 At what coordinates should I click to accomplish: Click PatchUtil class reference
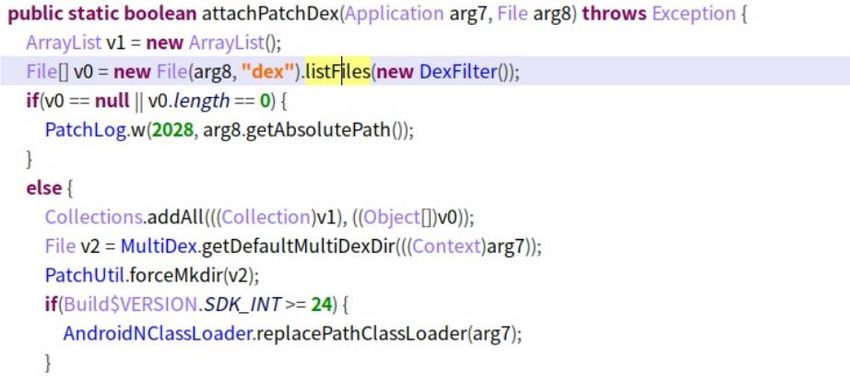86,276
